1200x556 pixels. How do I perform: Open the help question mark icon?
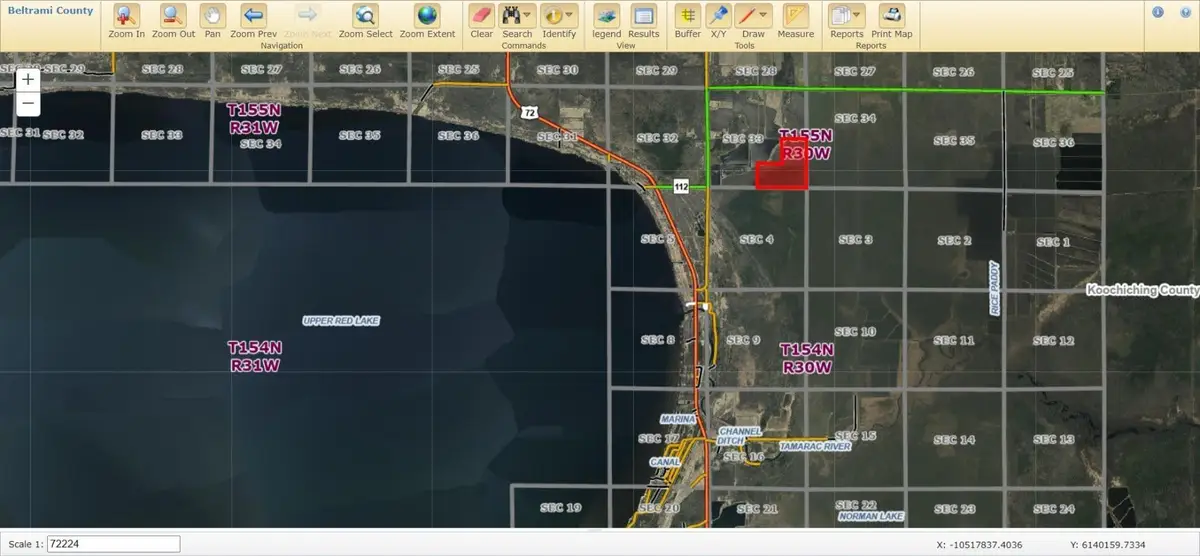[1186, 12]
